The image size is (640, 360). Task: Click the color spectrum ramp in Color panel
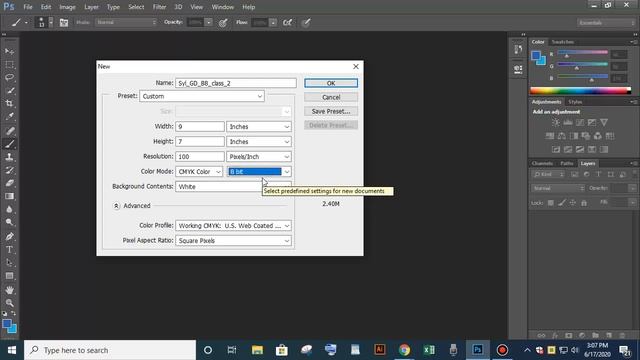(580, 91)
